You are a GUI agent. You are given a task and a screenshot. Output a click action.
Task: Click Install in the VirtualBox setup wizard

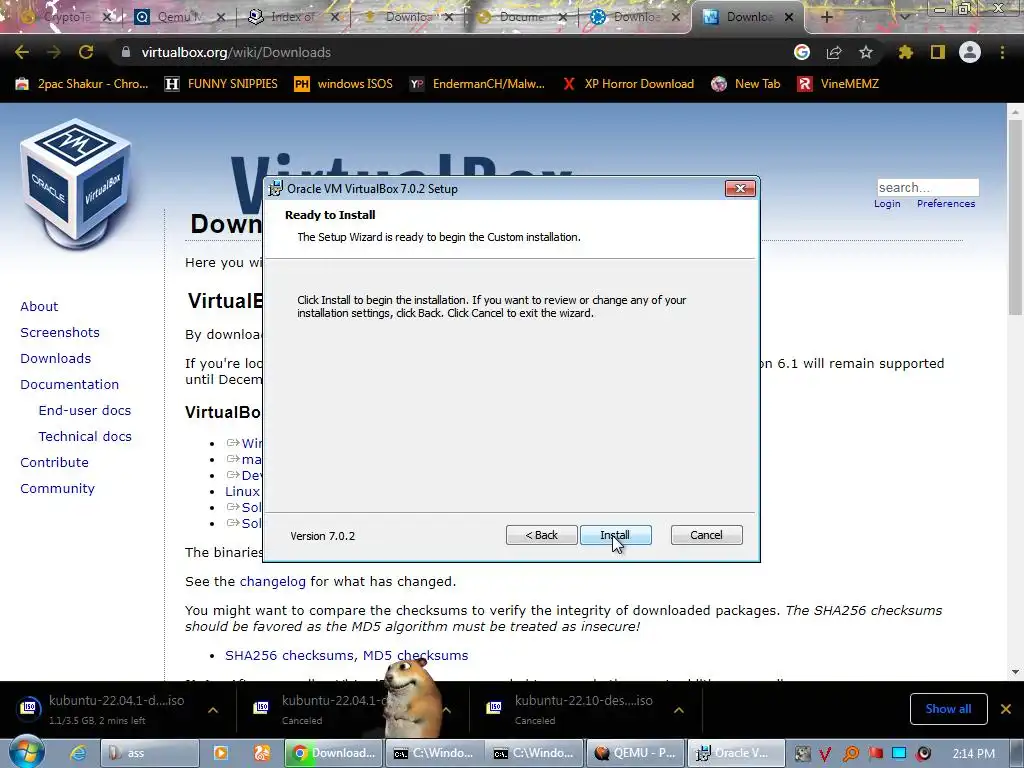pos(615,535)
